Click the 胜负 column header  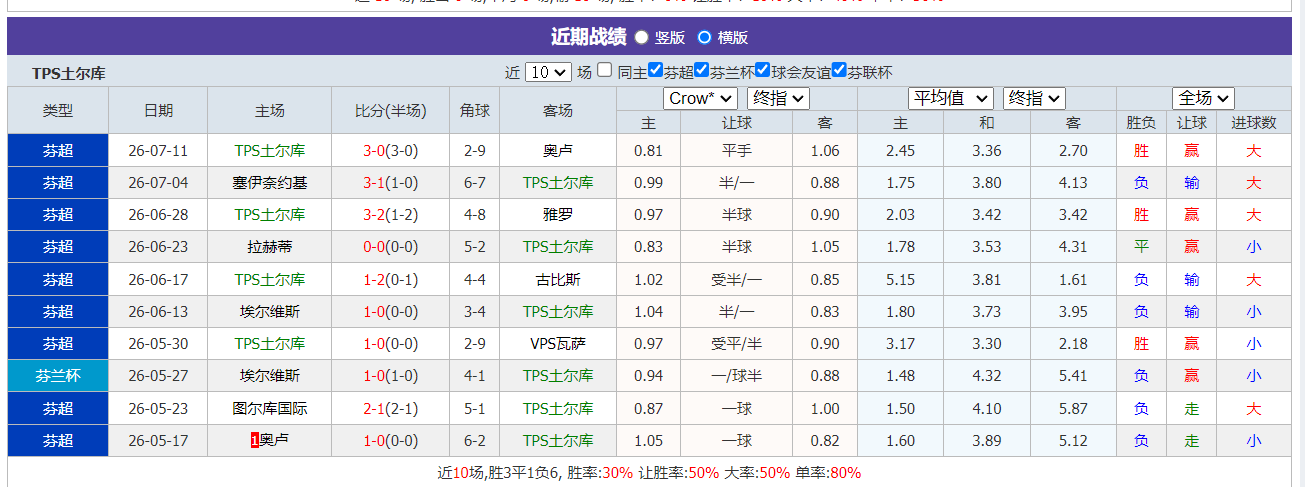1141,123
